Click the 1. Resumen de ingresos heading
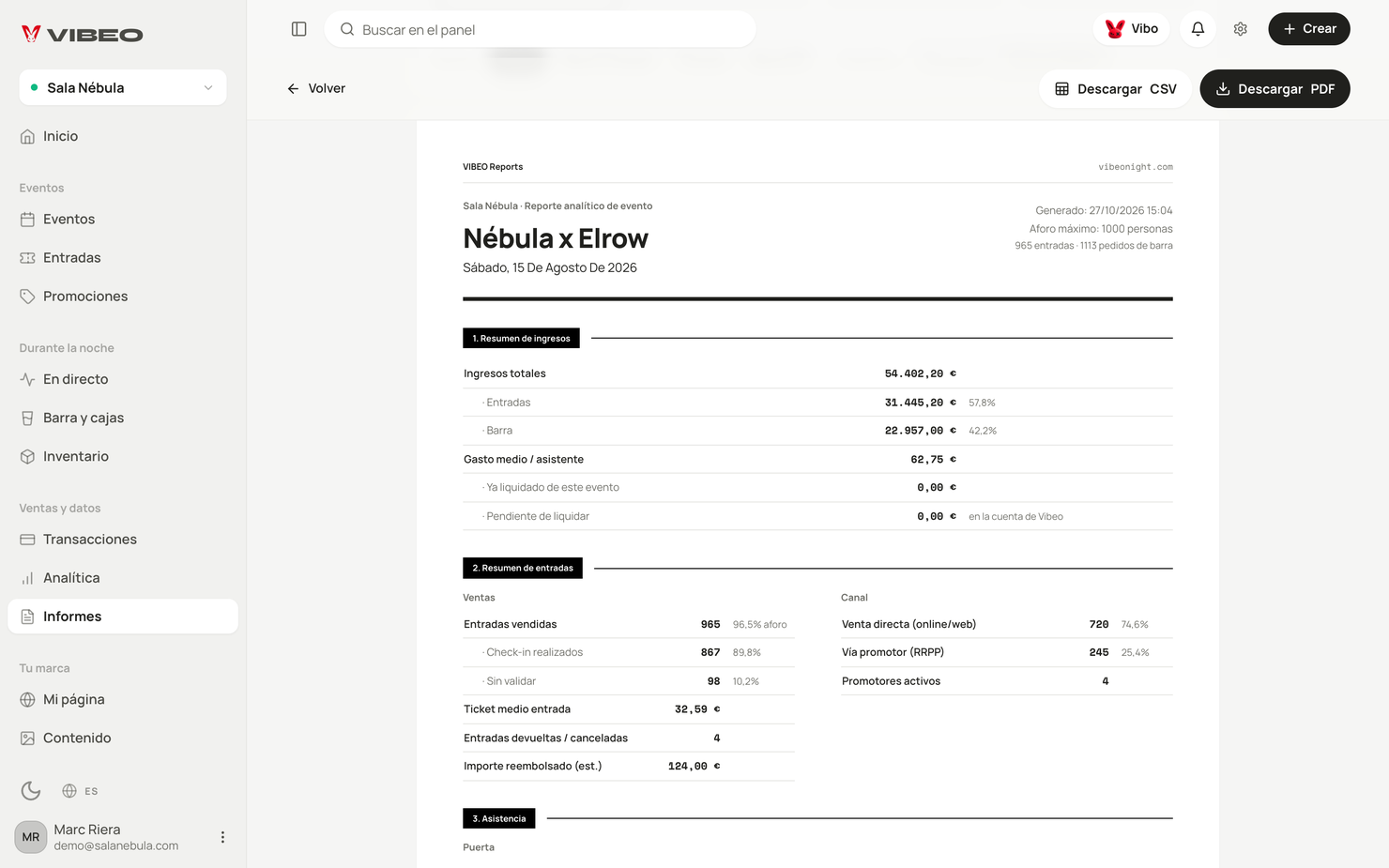 521,338
